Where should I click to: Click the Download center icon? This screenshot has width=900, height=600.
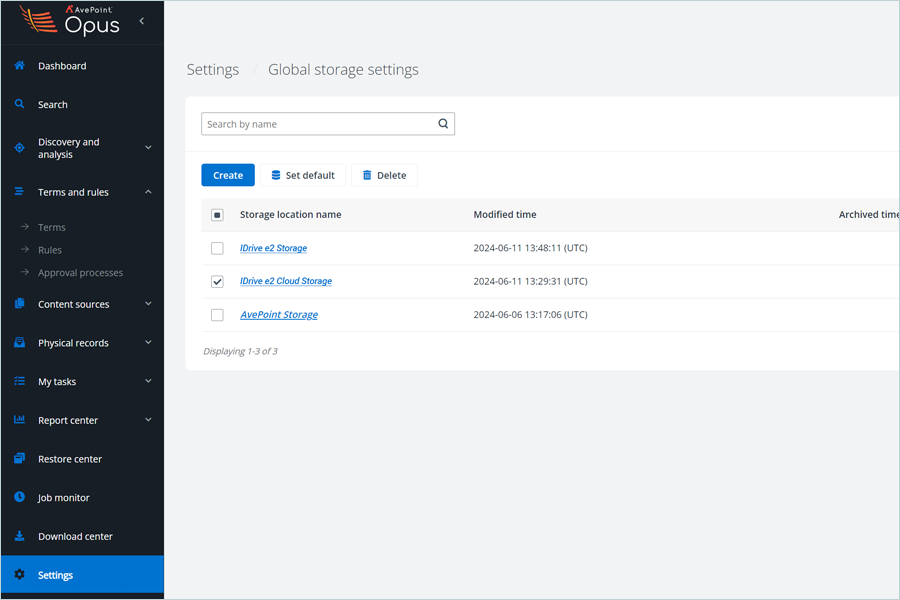click(20, 536)
